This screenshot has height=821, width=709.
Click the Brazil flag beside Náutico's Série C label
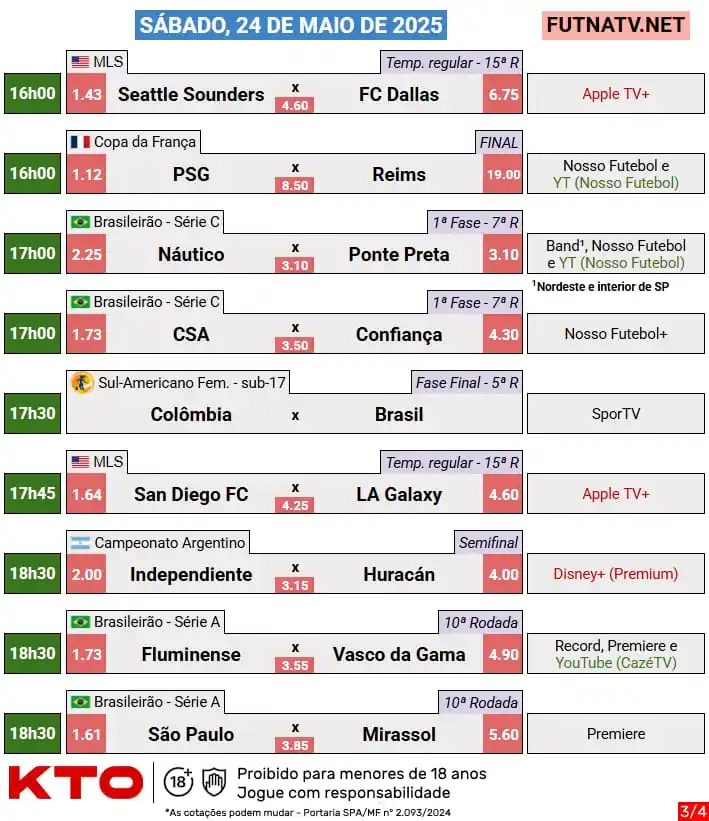tap(80, 222)
